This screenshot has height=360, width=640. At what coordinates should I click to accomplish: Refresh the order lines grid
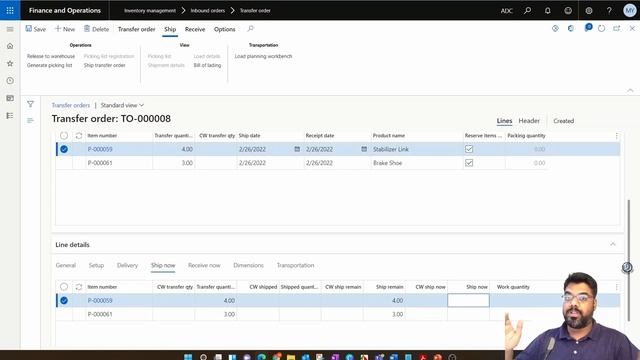coord(79,136)
